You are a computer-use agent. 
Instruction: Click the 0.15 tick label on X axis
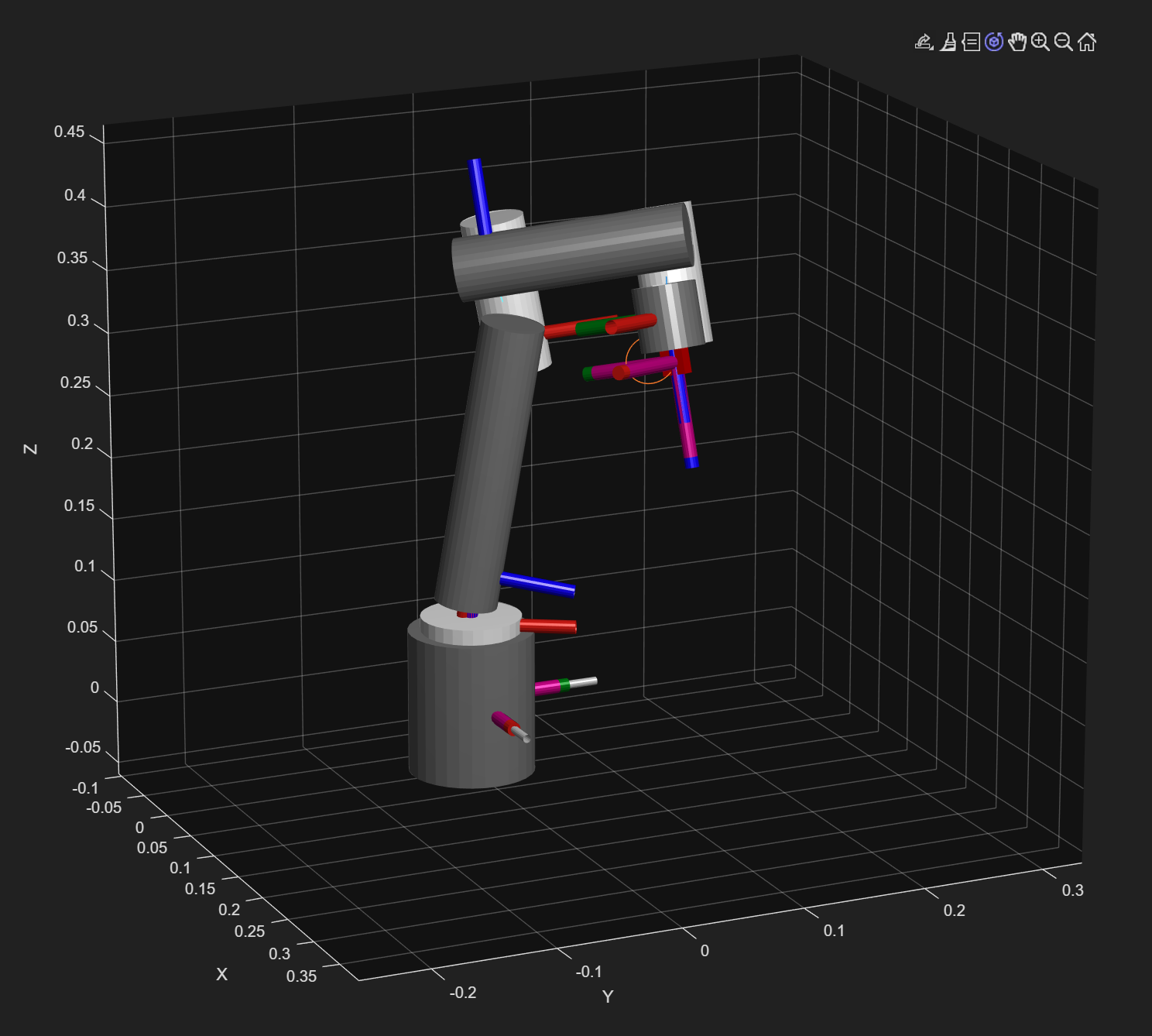coord(201,889)
